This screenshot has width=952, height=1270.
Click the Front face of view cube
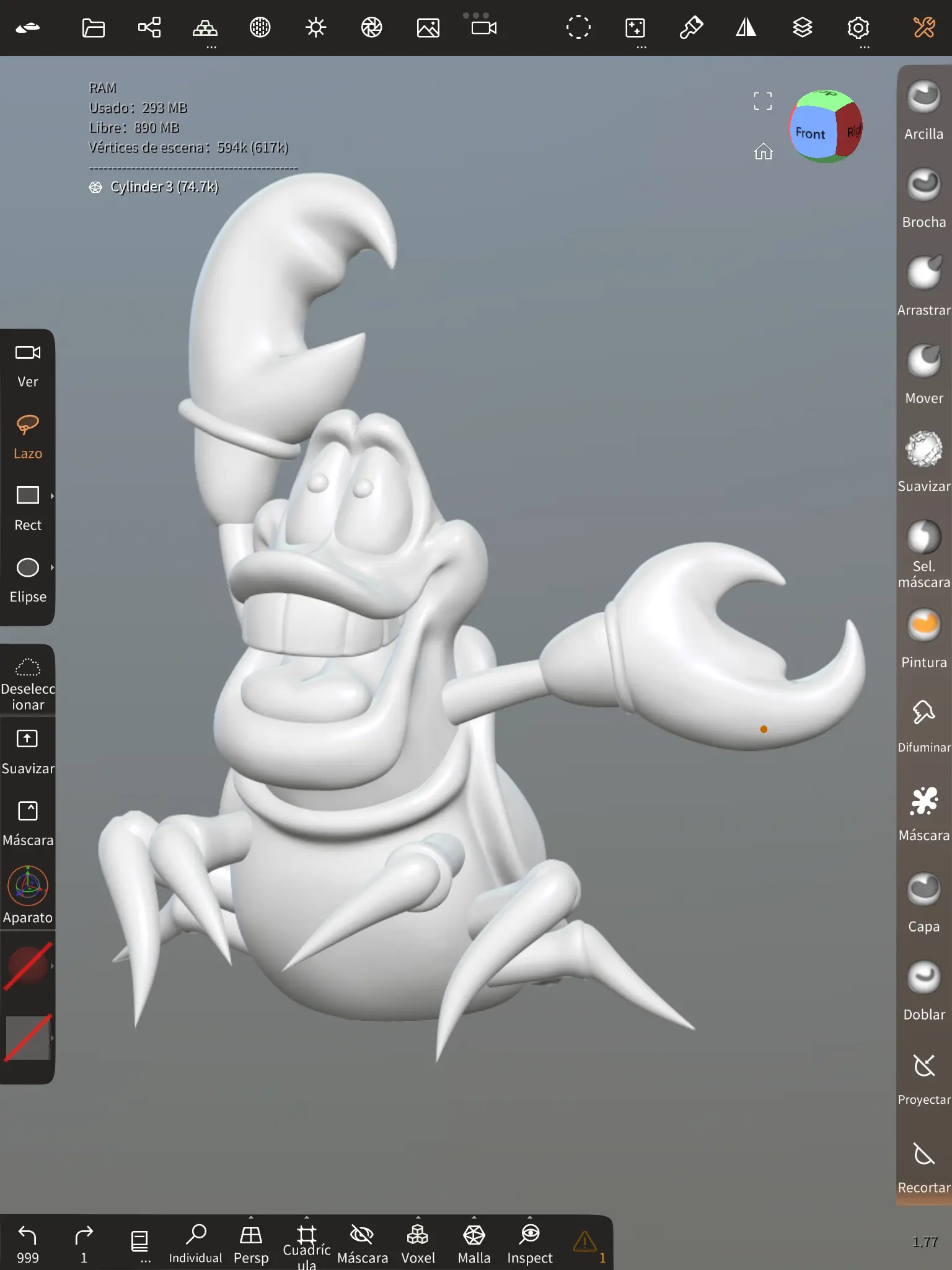[x=811, y=133]
